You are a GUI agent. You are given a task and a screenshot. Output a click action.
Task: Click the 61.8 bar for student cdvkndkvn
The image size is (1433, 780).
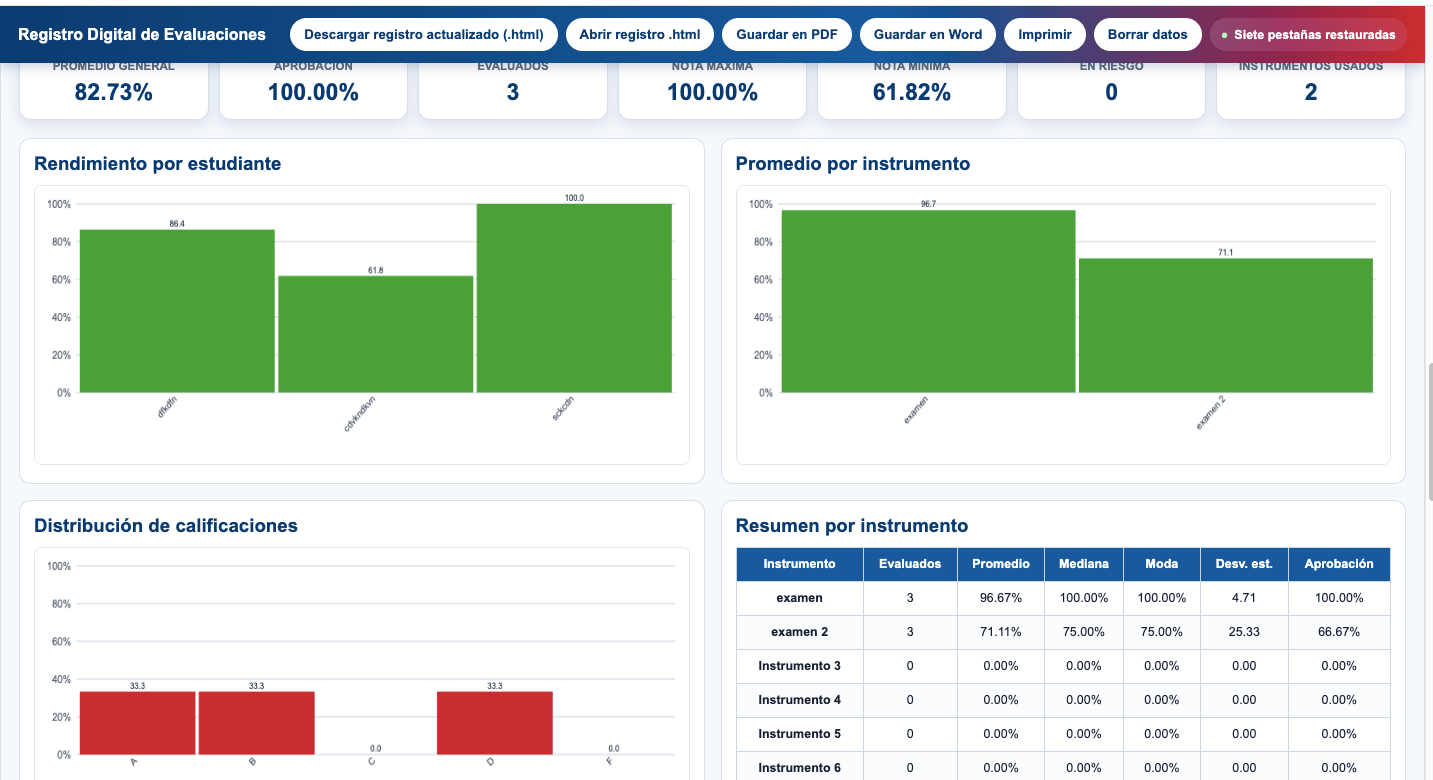click(375, 334)
